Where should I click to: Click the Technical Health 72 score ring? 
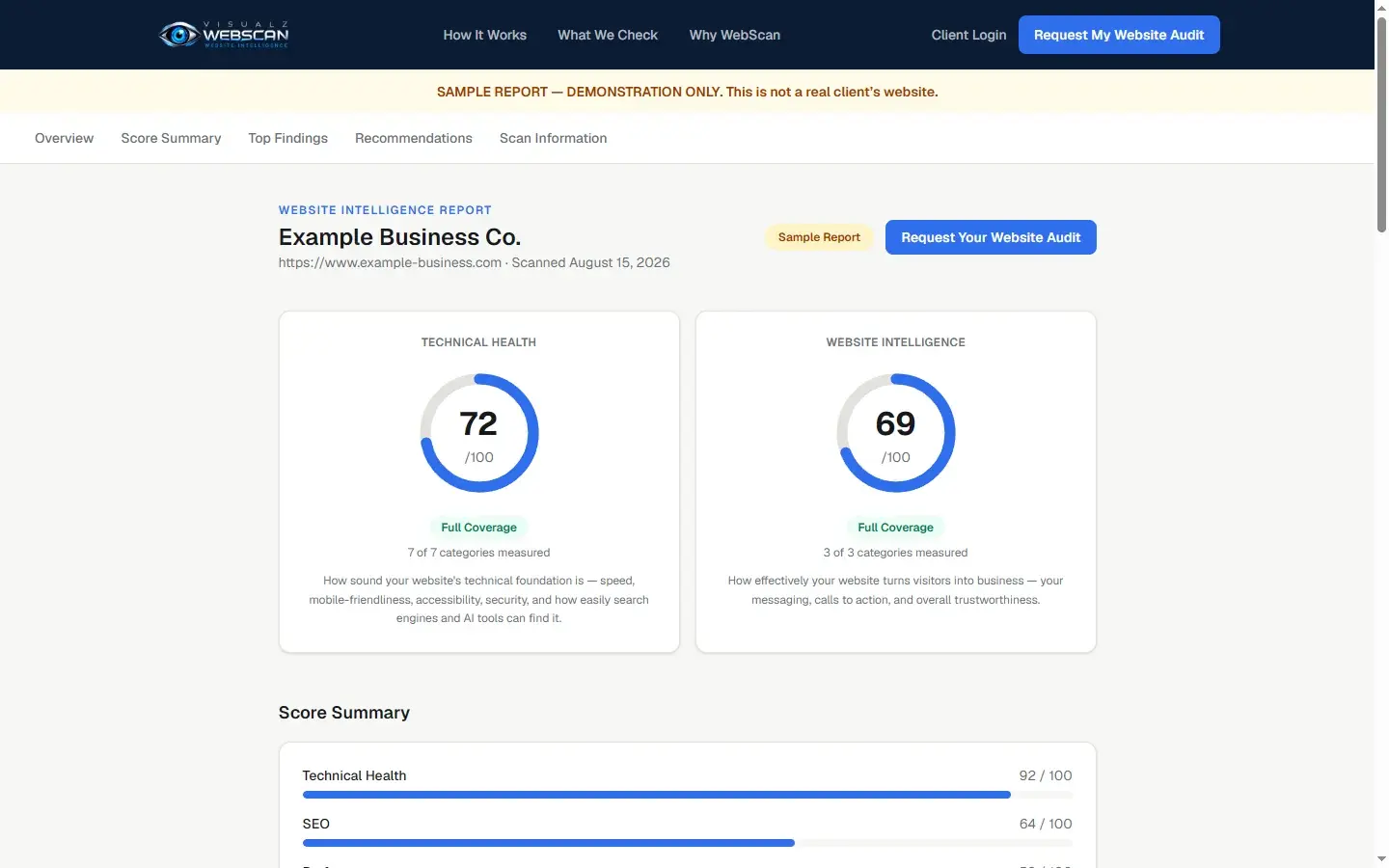tap(479, 433)
